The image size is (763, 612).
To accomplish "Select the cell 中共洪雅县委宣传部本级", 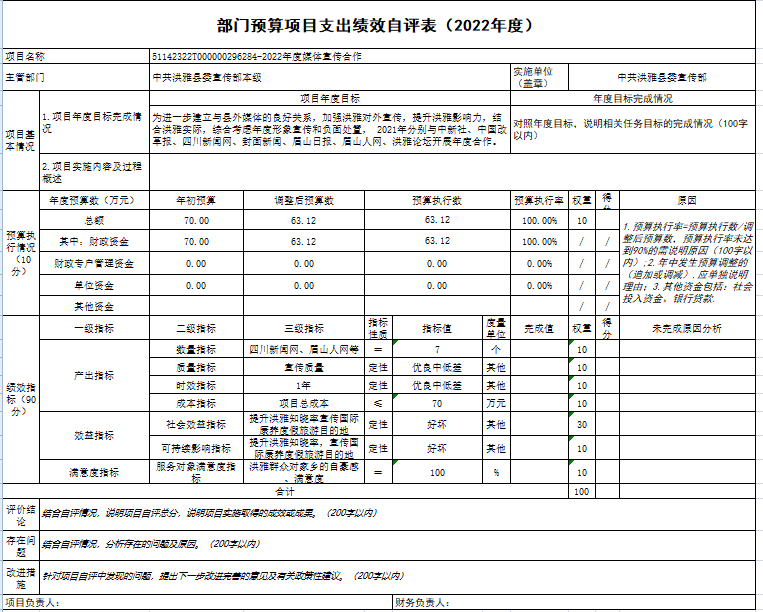I will click(330, 77).
